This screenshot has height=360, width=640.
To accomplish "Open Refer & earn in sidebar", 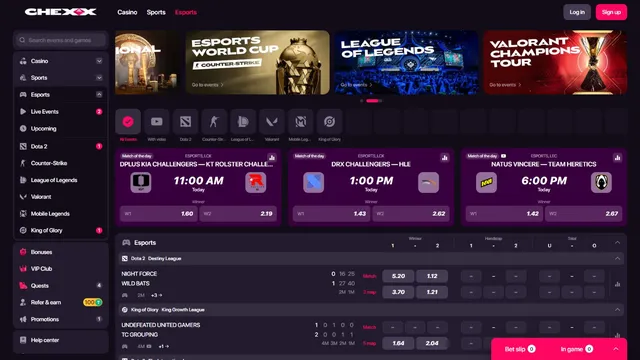I will 61,302.
